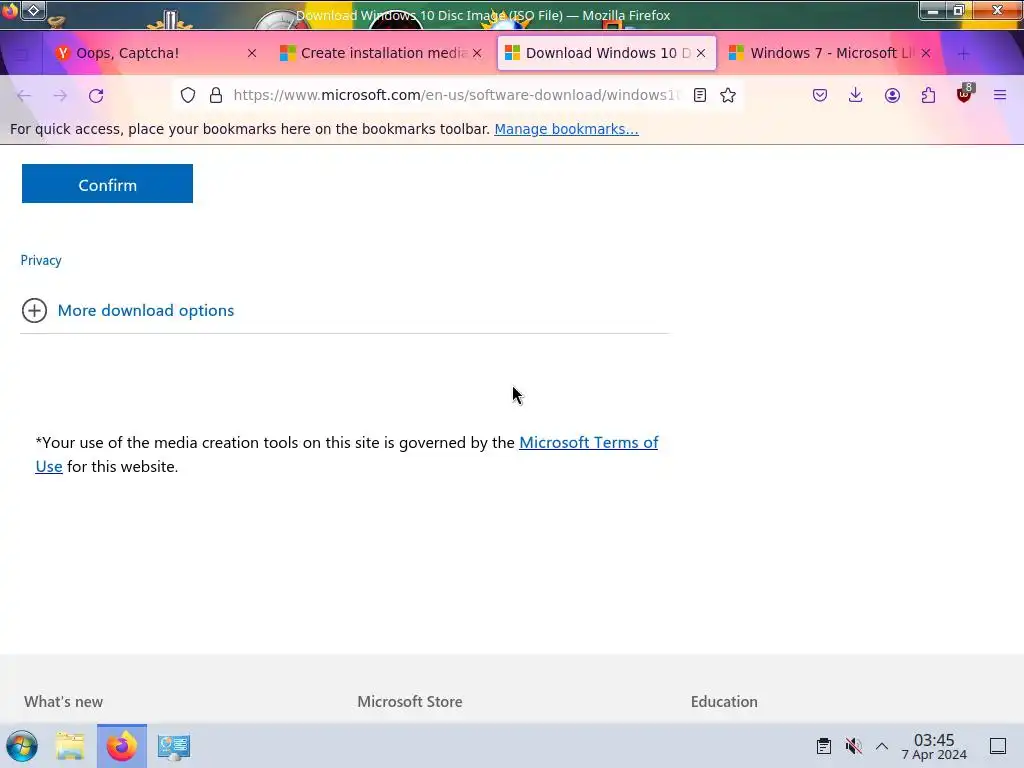Open the clipboard tray icon
This screenshot has width=1024, height=768.
824,746
